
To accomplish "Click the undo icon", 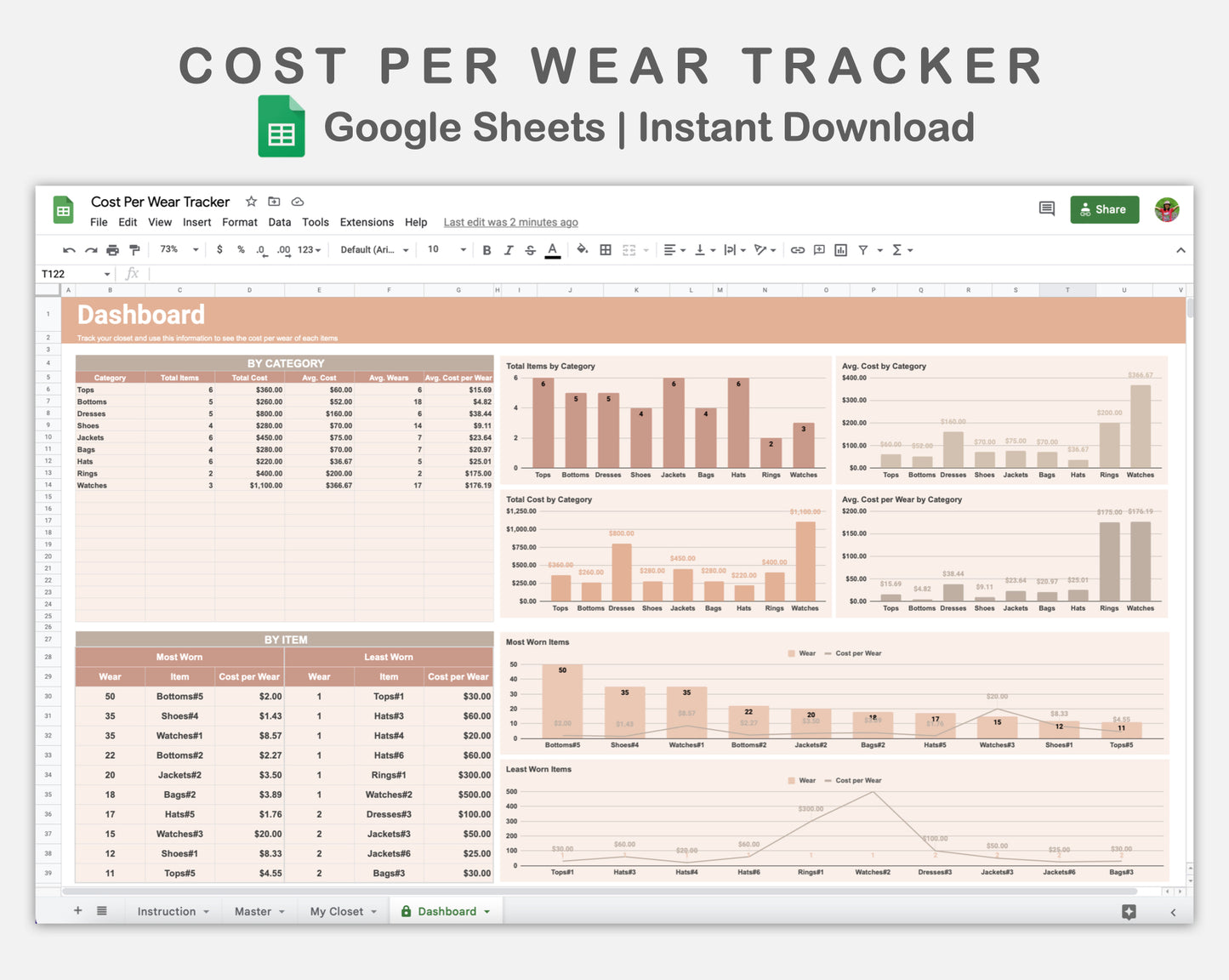I will tap(69, 249).
